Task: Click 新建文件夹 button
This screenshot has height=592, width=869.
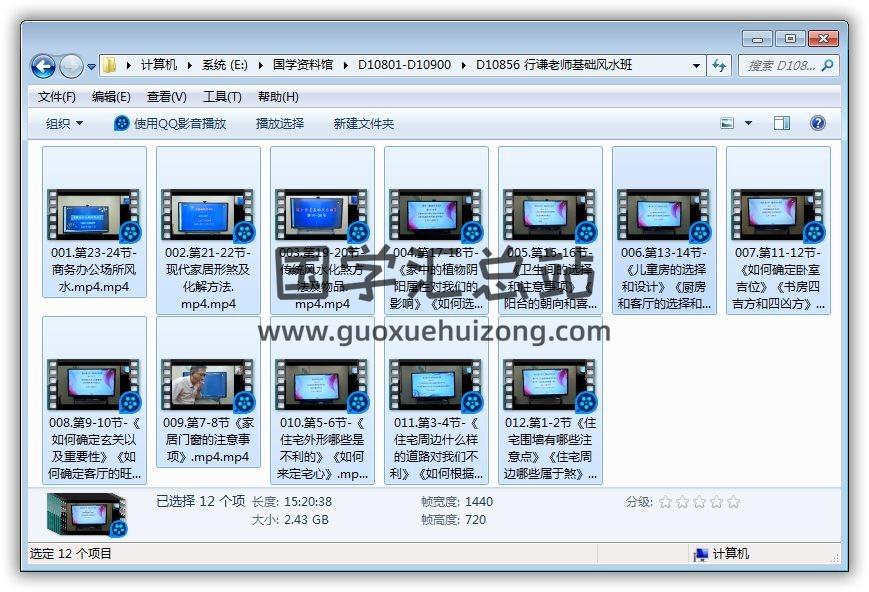Action: coord(363,123)
